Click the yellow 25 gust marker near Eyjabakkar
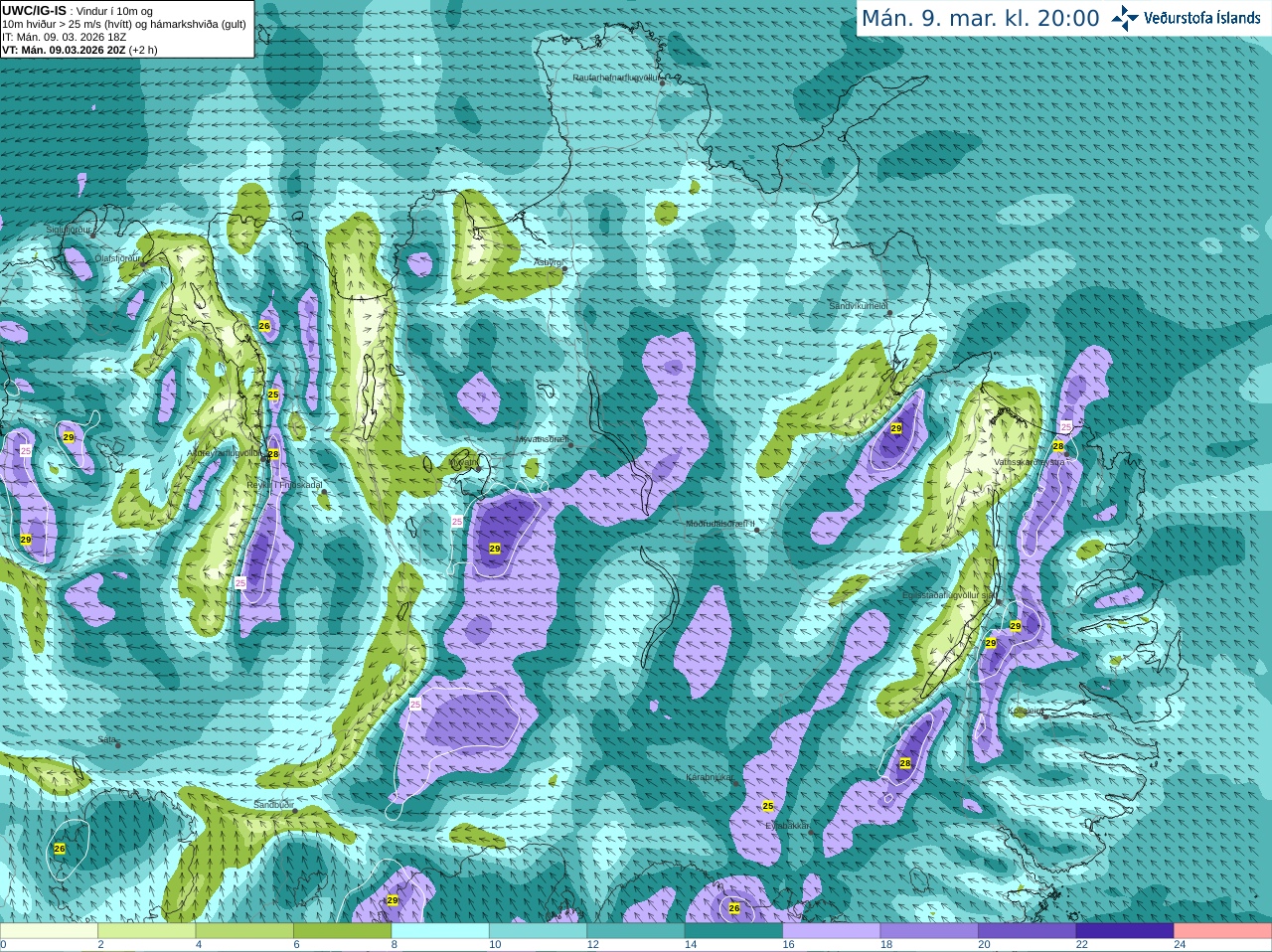This screenshot has height=952, width=1272. click(x=768, y=806)
